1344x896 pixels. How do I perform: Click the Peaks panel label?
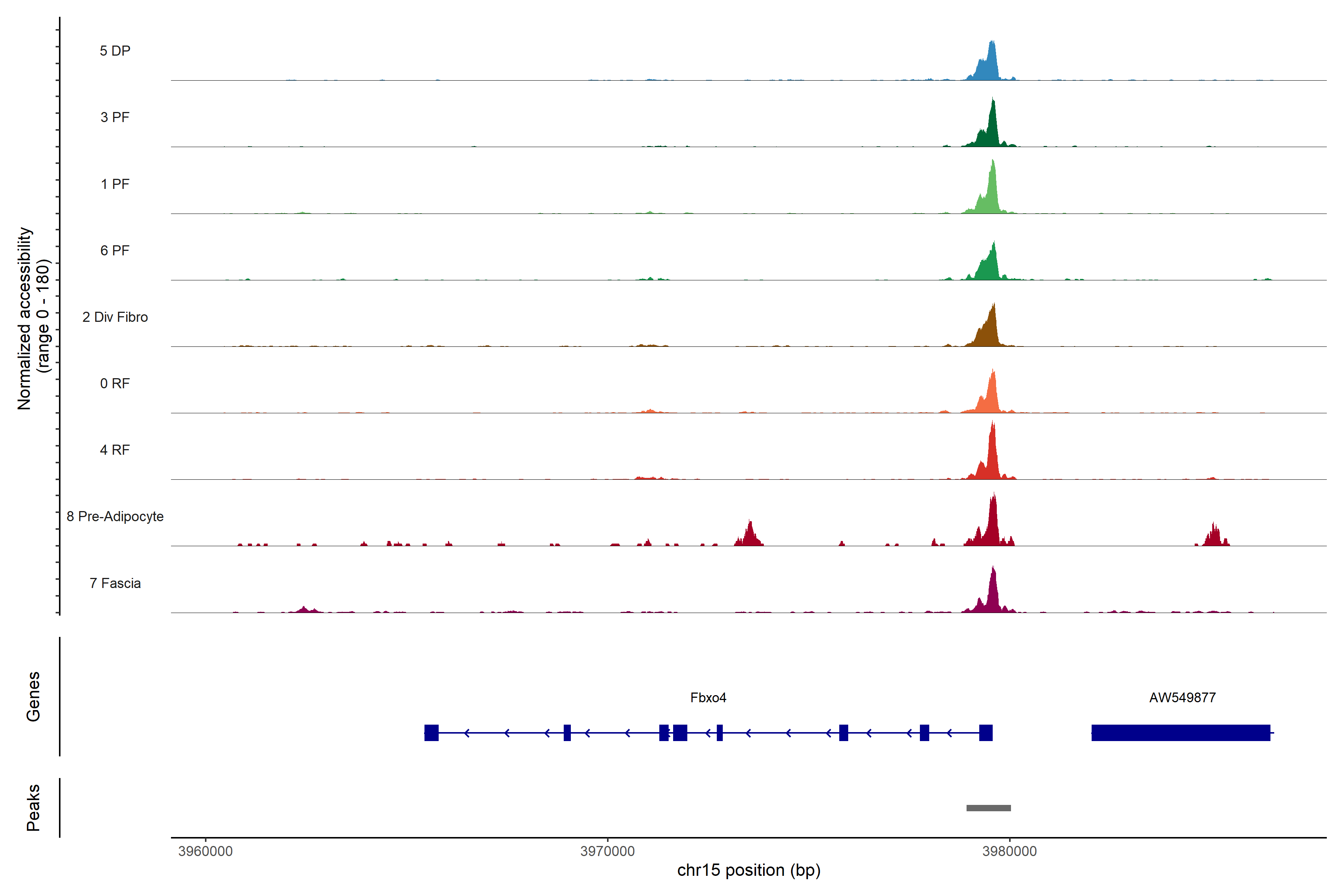33,808
